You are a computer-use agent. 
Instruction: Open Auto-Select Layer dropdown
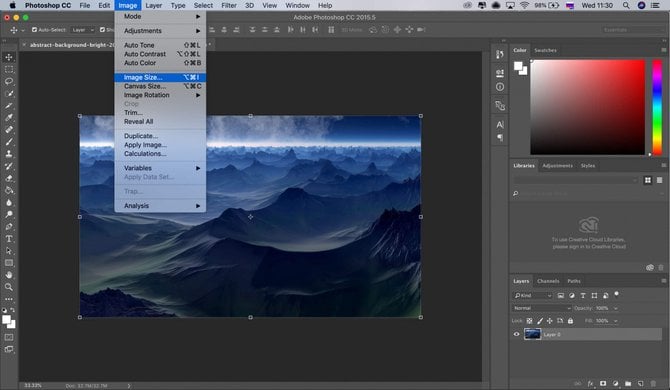pos(83,30)
